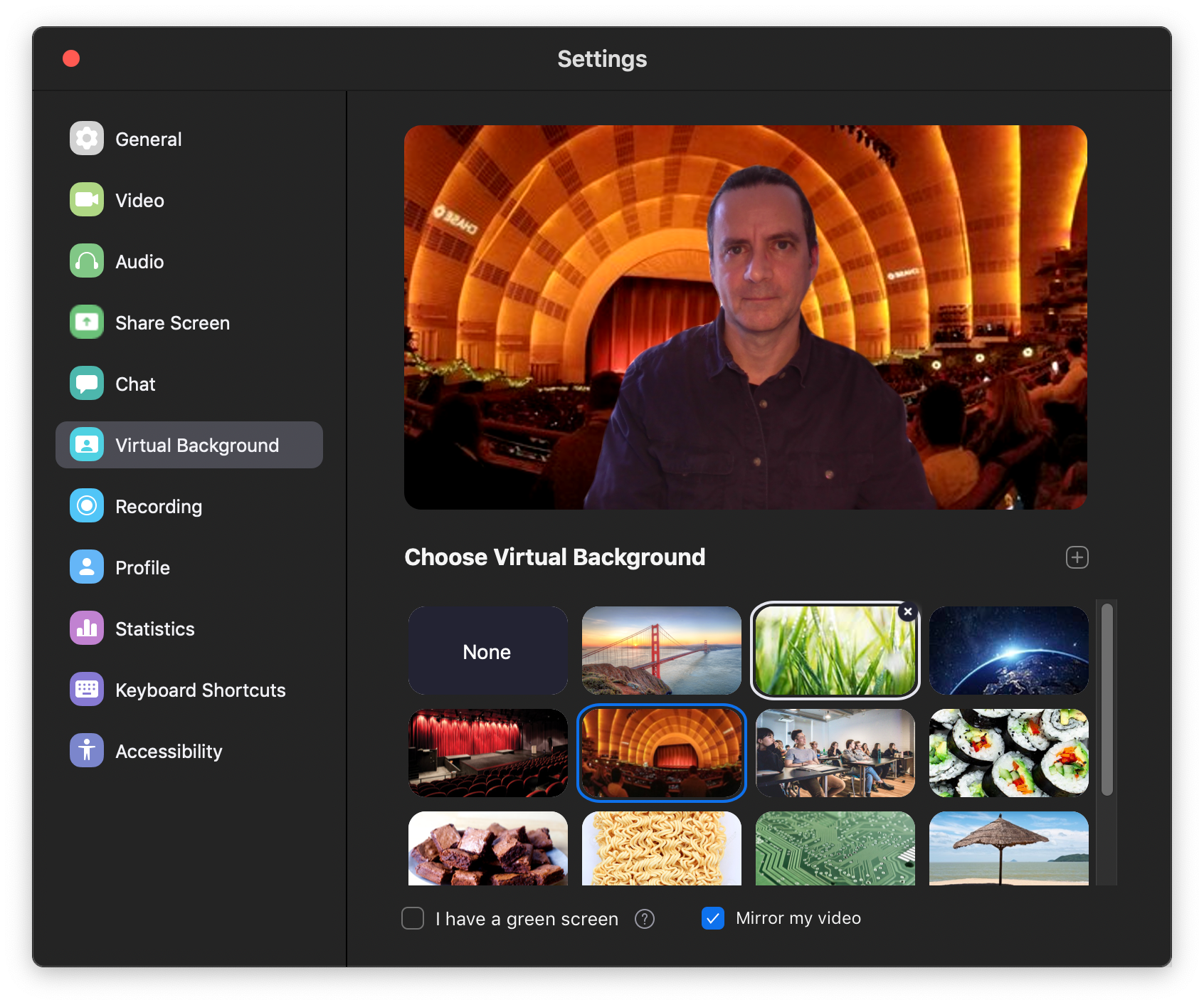Click the video preview image
The width and height of the screenshot is (1204, 1005).
click(746, 317)
